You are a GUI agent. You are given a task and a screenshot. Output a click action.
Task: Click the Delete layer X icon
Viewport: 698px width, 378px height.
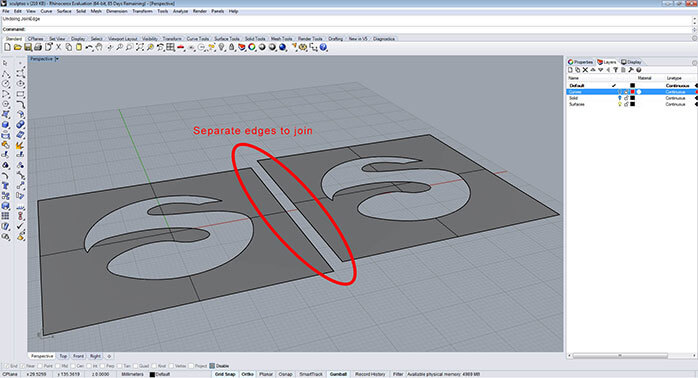585,70
